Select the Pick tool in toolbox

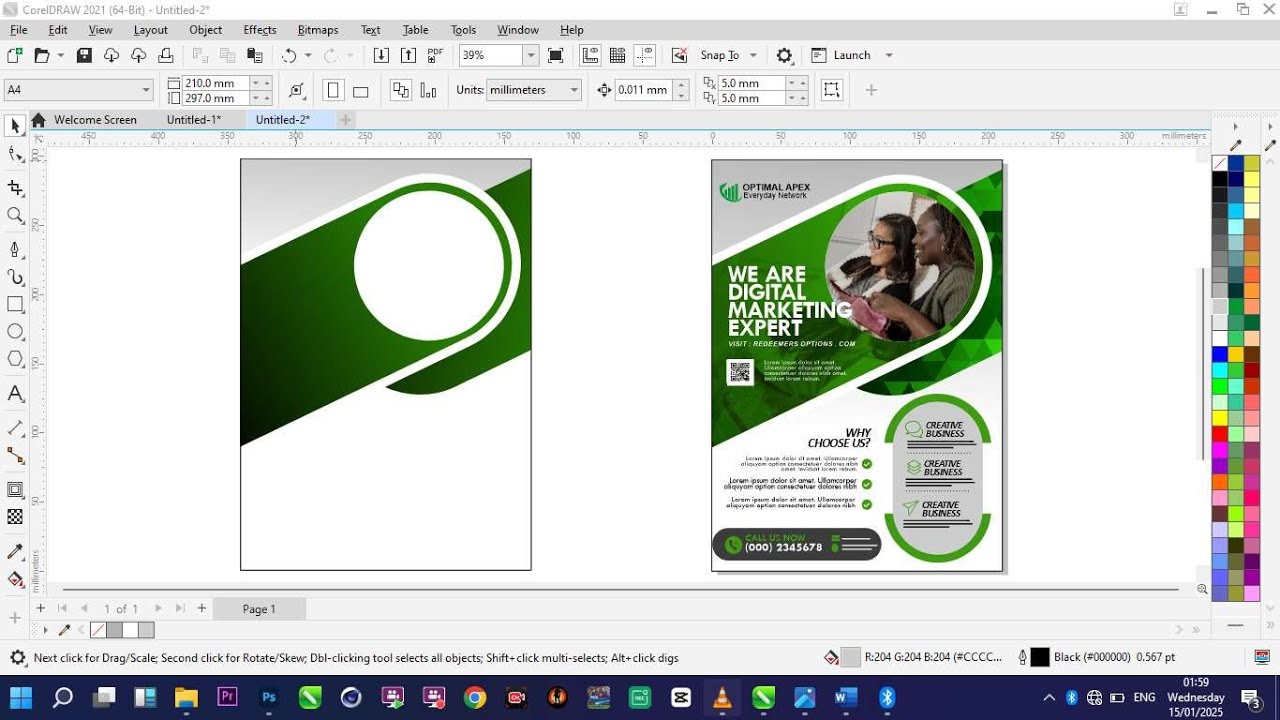point(15,126)
